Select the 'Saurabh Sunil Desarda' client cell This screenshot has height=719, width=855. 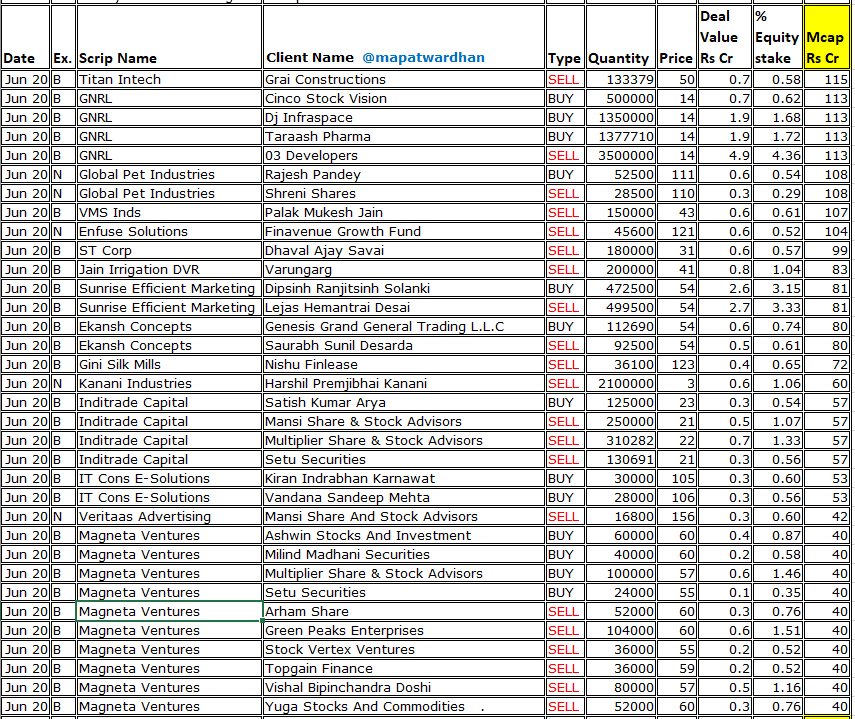pos(404,346)
